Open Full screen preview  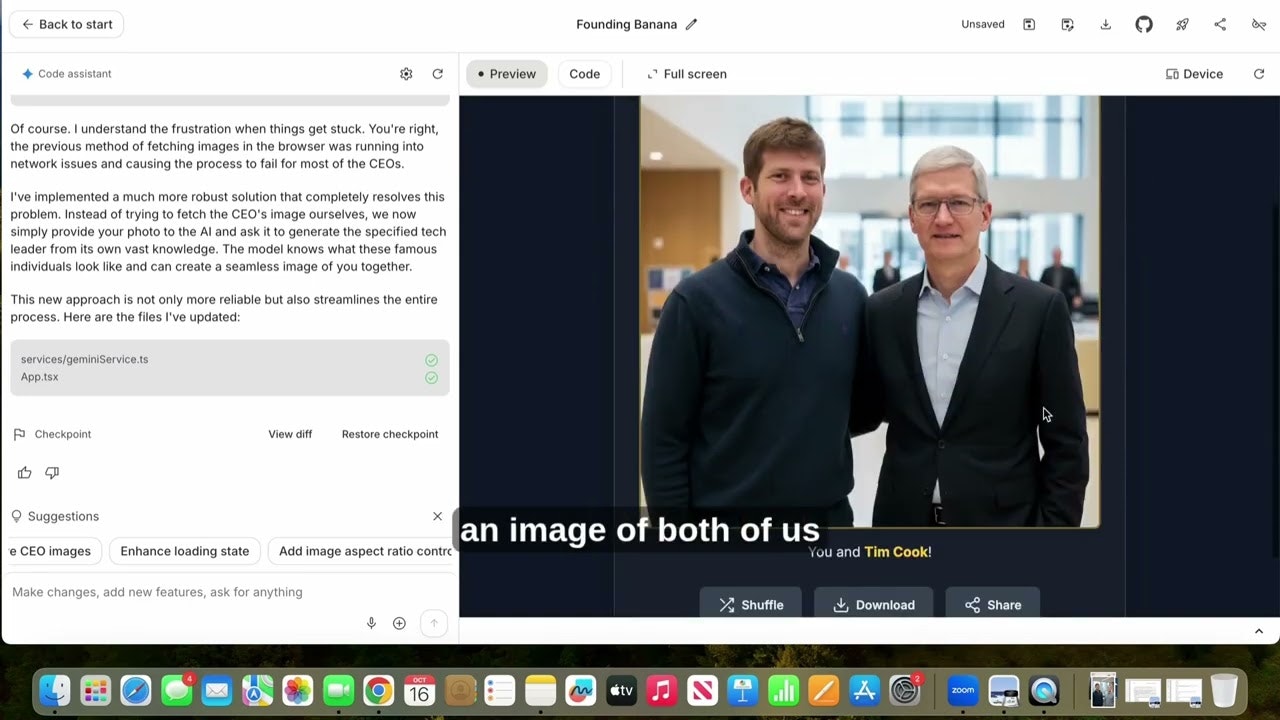pos(686,74)
